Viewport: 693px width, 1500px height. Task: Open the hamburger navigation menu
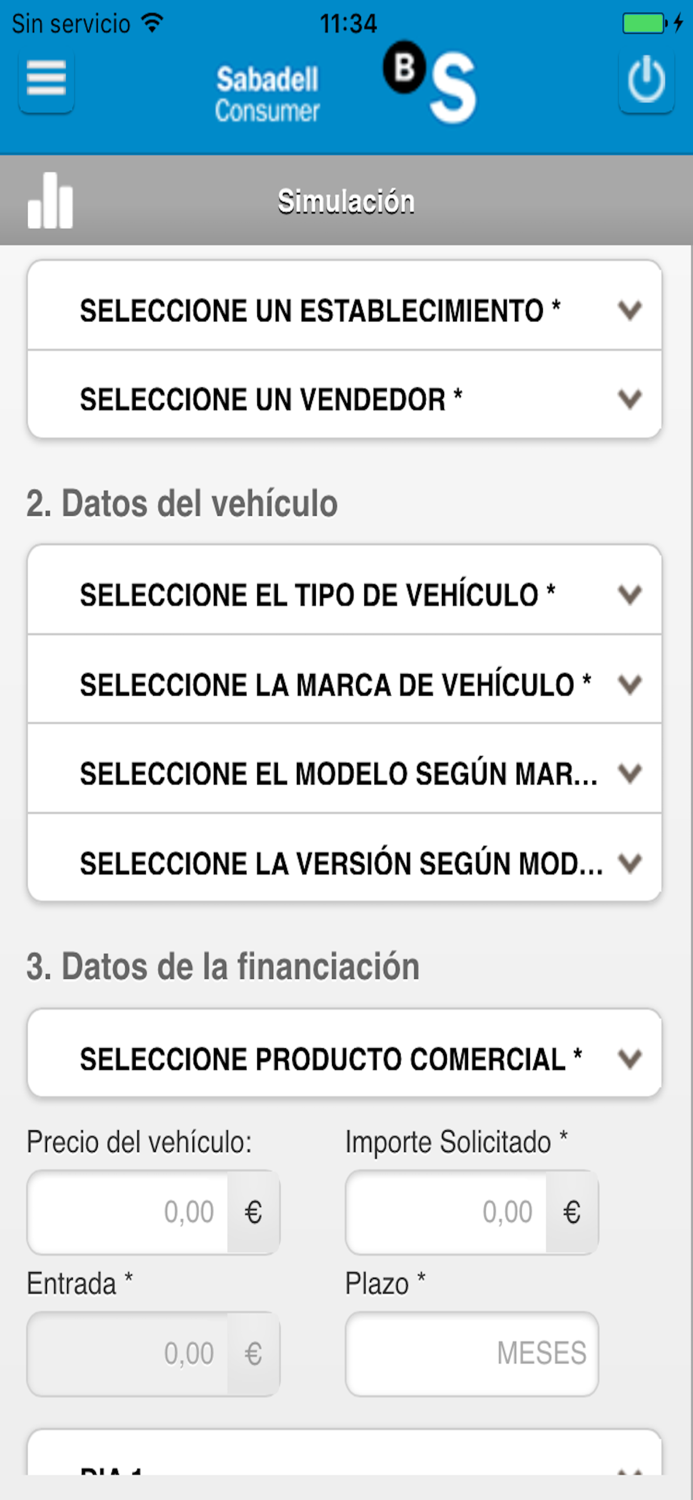tap(46, 80)
